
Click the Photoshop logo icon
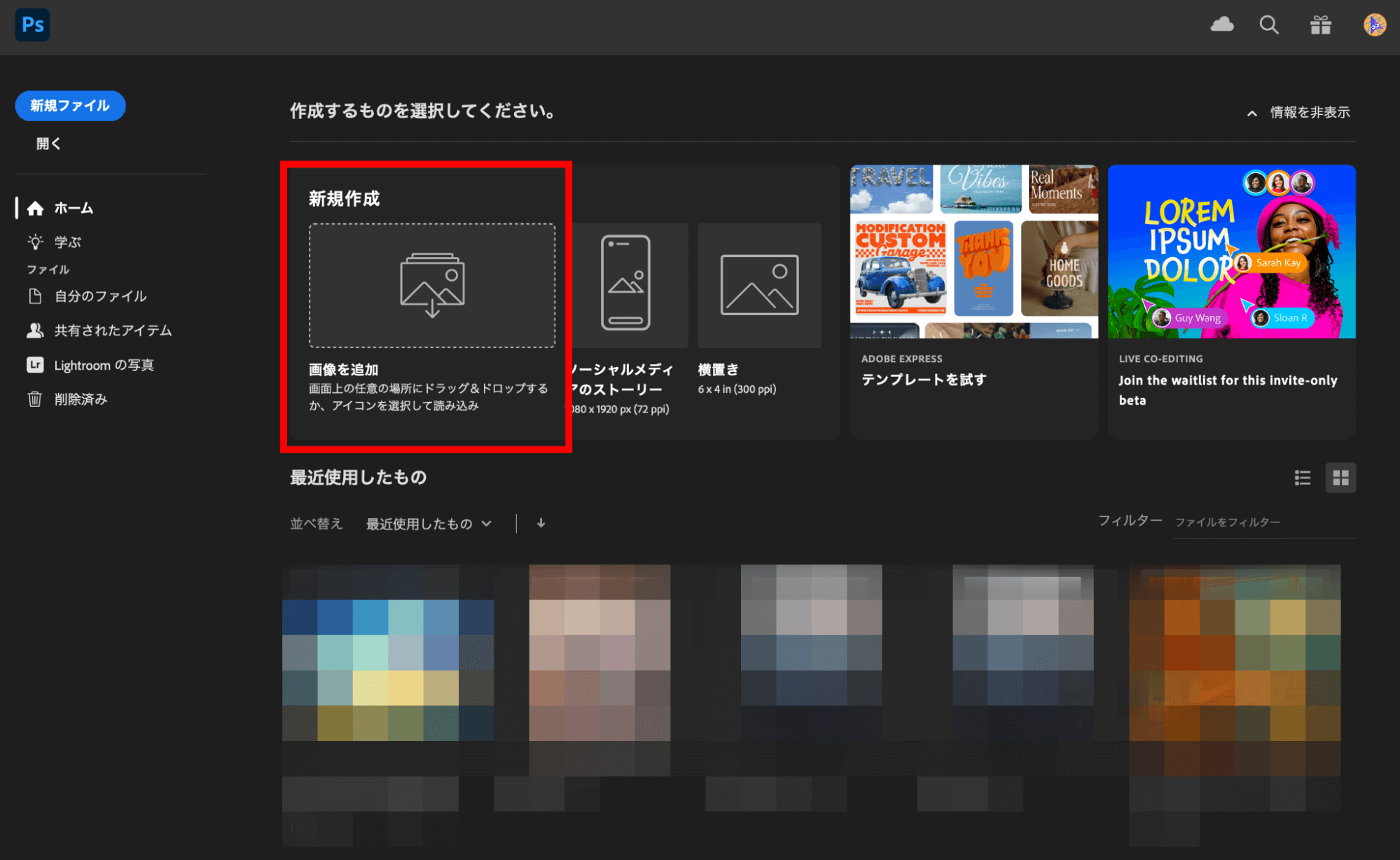pyautogui.click(x=32, y=25)
